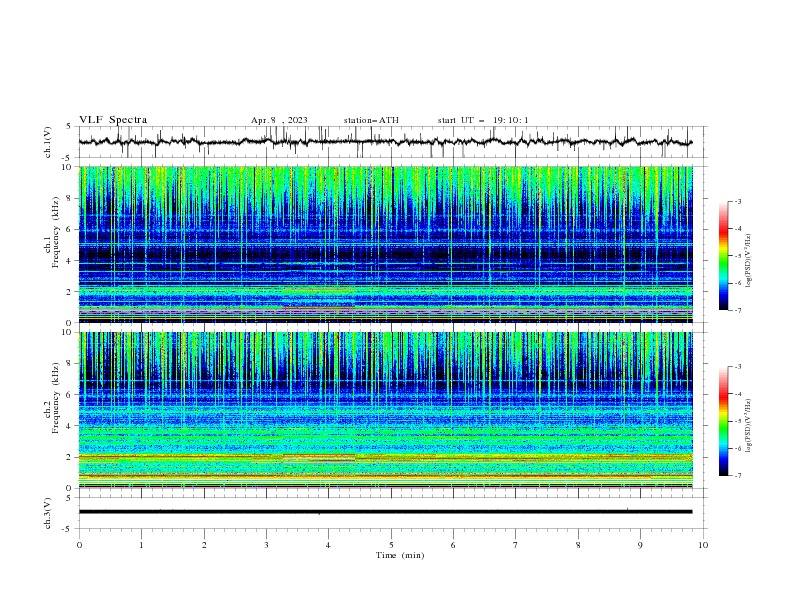This screenshot has width=792, height=612.
Task: Click time axis tick label "7"
Action: coord(516,545)
